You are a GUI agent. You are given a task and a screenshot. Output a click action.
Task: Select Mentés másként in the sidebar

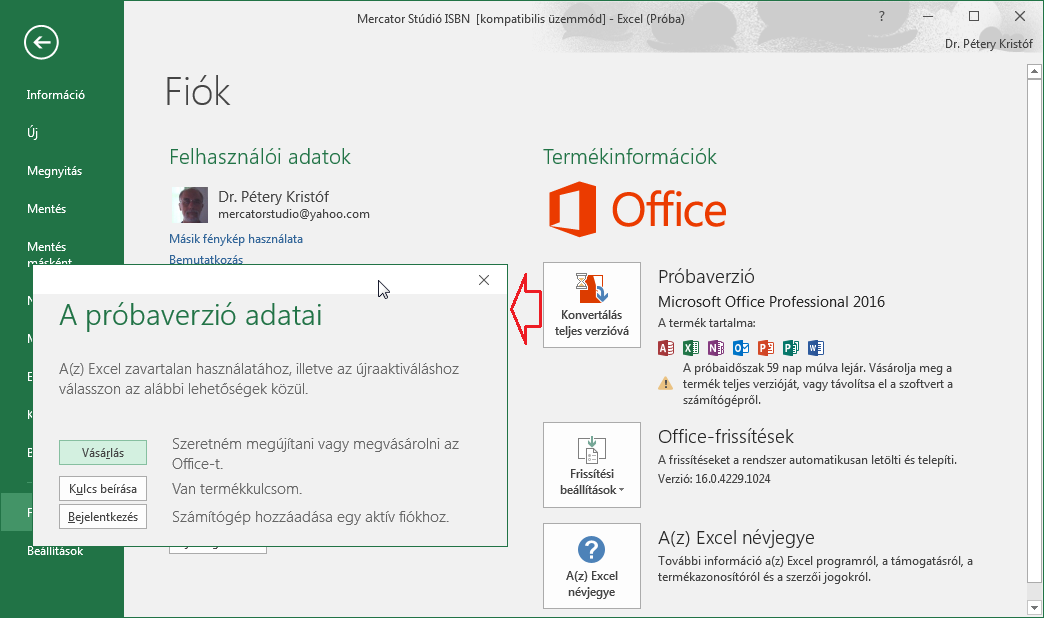coord(49,254)
